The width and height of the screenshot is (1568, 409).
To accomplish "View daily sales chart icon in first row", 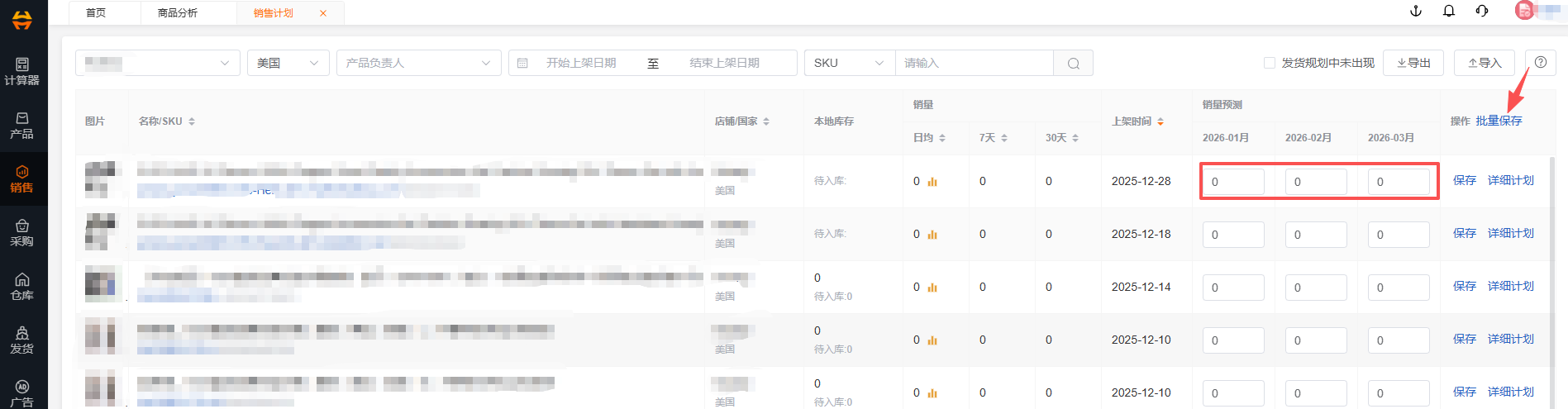I will click(x=932, y=182).
